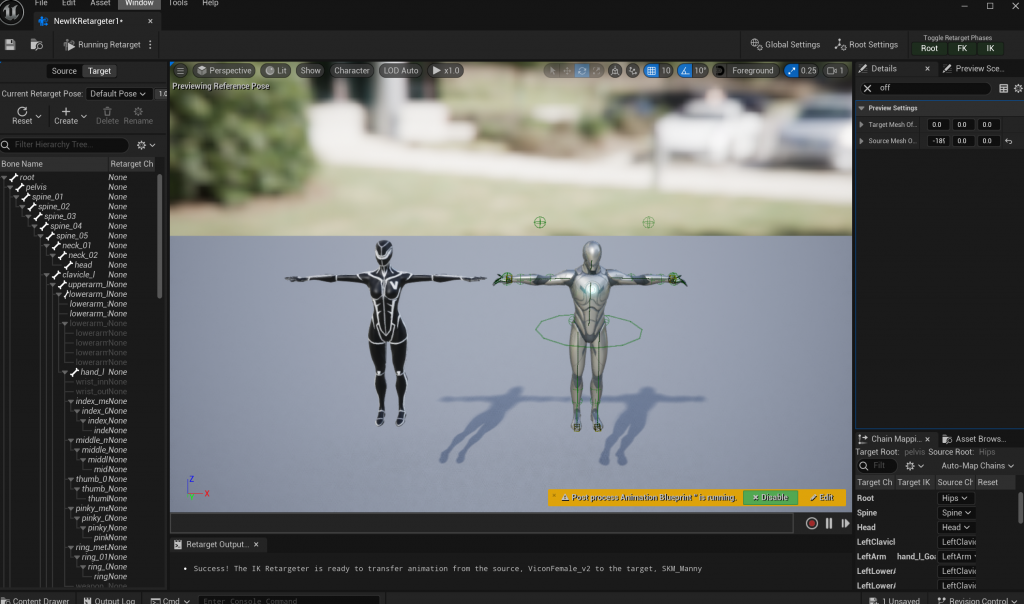Image resolution: width=1024 pixels, height=604 pixels.
Task: Click the bone hierarchy vertical scrollbar
Action: [159, 235]
